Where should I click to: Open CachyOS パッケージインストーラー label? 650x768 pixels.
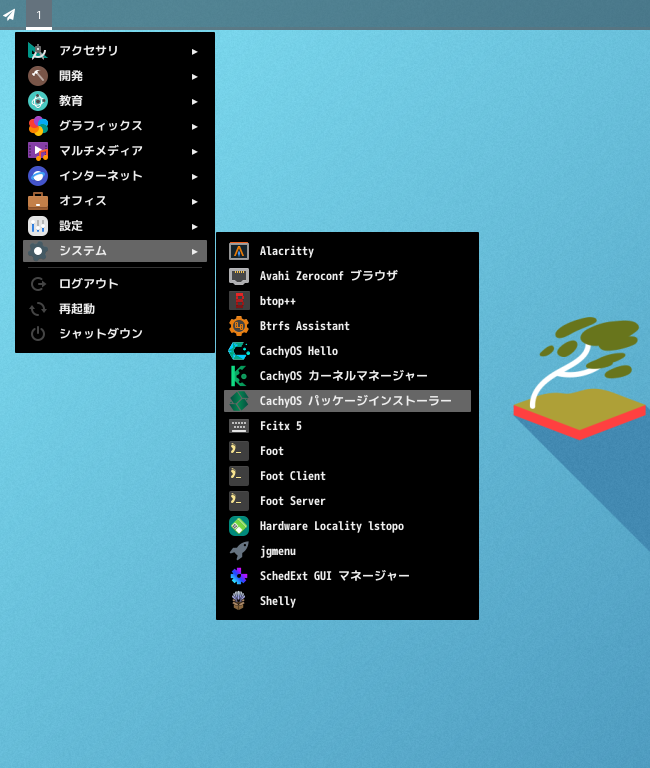tap(355, 401)
